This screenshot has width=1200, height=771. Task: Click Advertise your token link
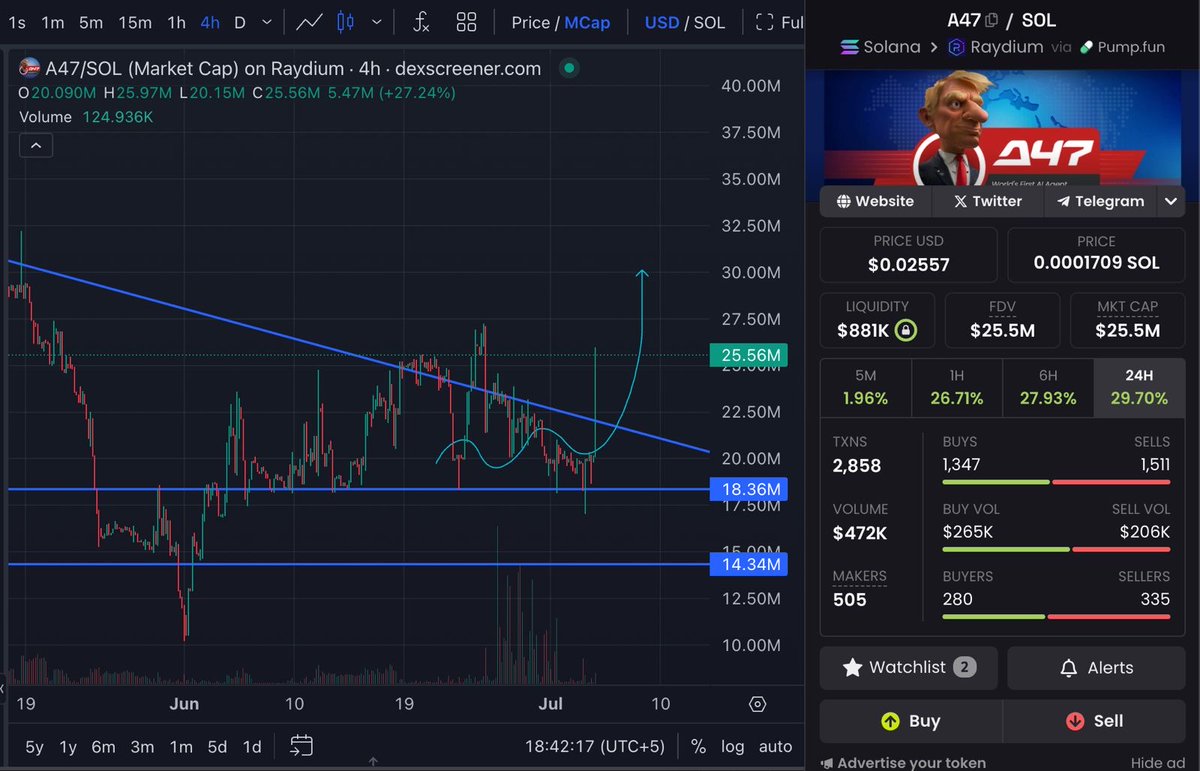tap(903, 763)
